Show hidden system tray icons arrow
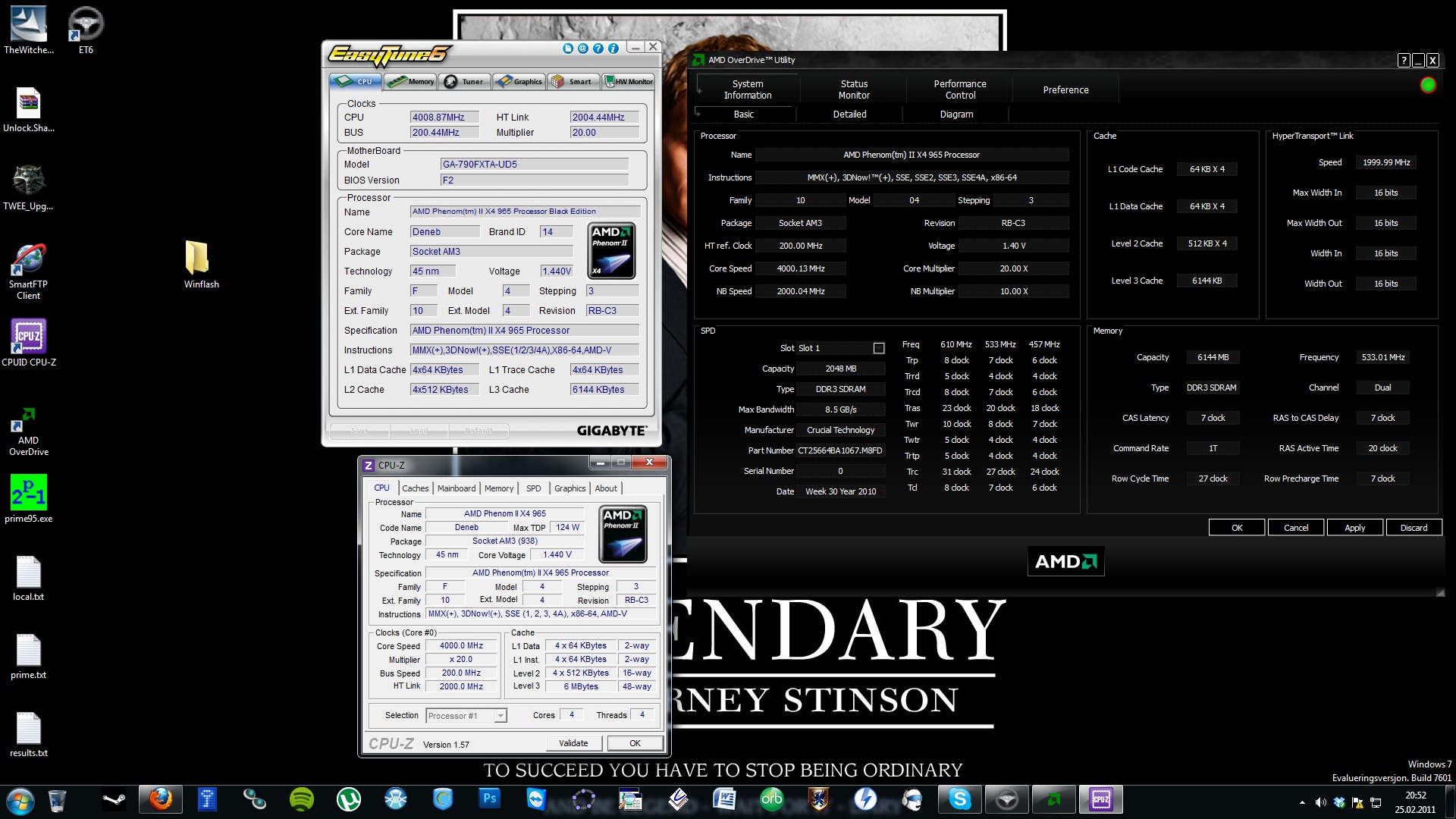This screenshot has height=819, width=1456. [1302, 802]
